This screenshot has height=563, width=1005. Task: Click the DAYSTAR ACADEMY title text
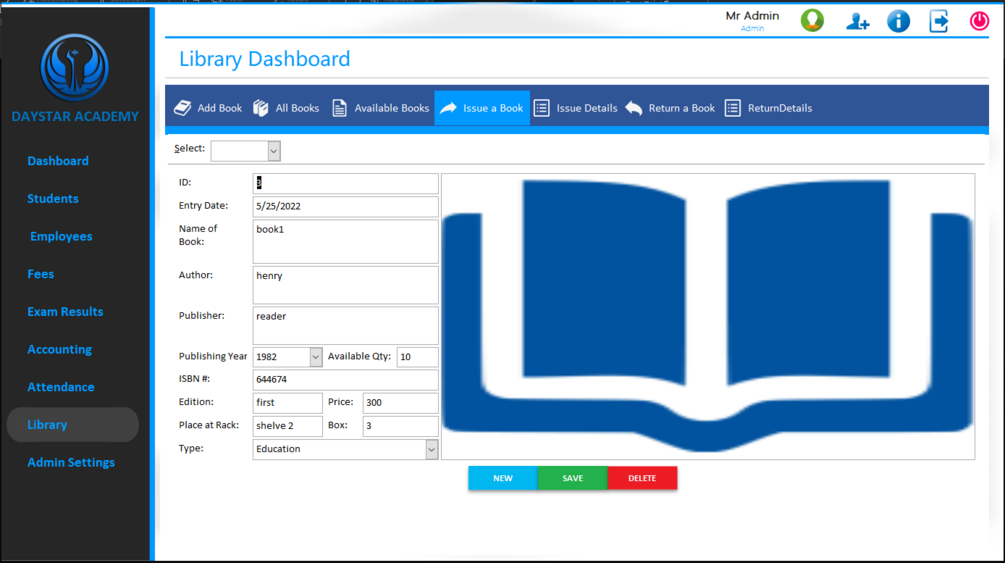tap(75, 116)
